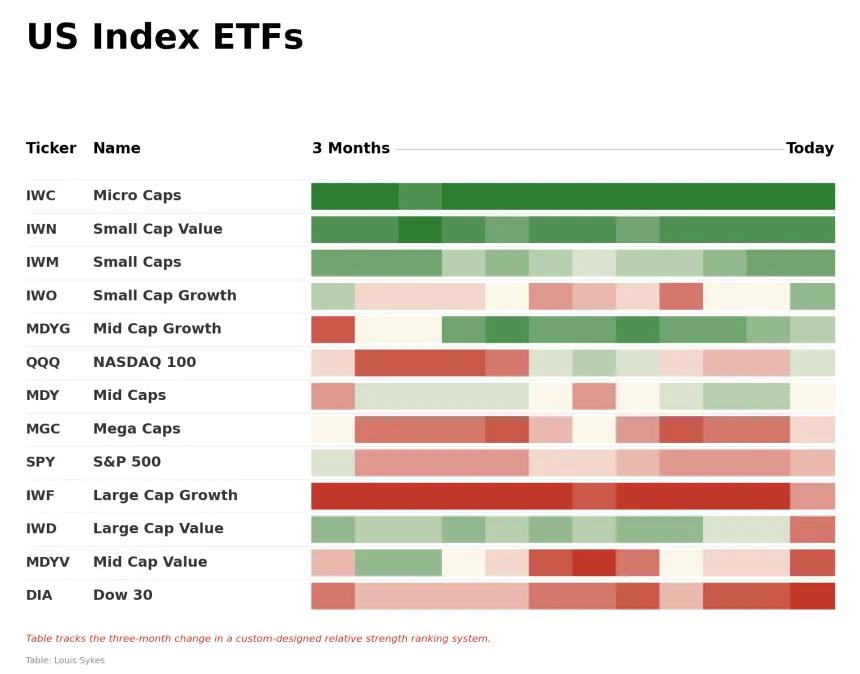The image size is (860, 674).
Task: Click the MDYV ticker label
Action: (x=48, y=562)
